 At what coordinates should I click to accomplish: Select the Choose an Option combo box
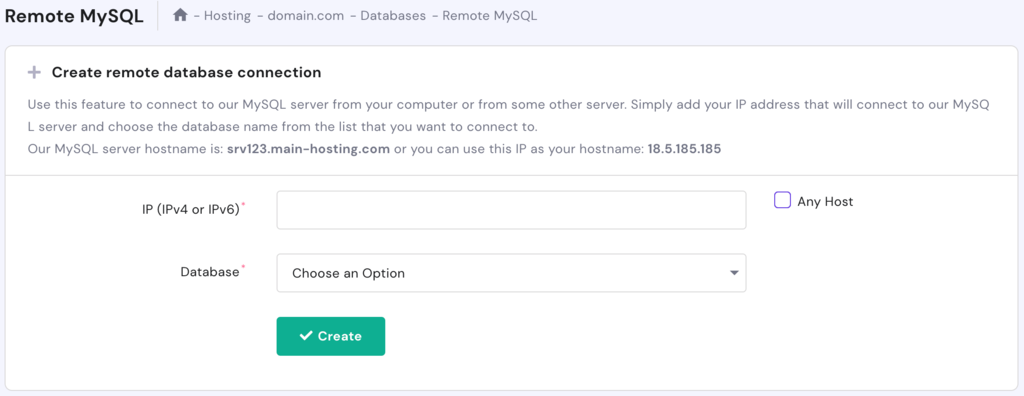pos(511,273)
